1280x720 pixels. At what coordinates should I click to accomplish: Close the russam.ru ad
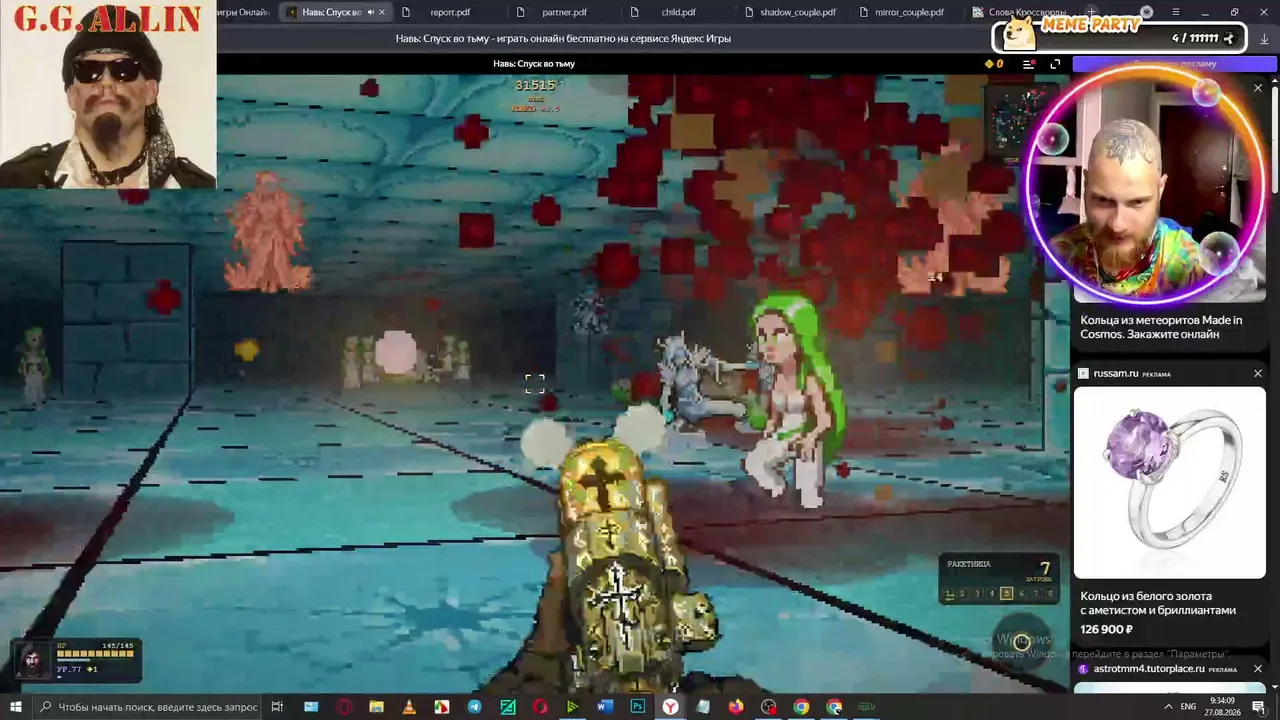point(1258,373)
